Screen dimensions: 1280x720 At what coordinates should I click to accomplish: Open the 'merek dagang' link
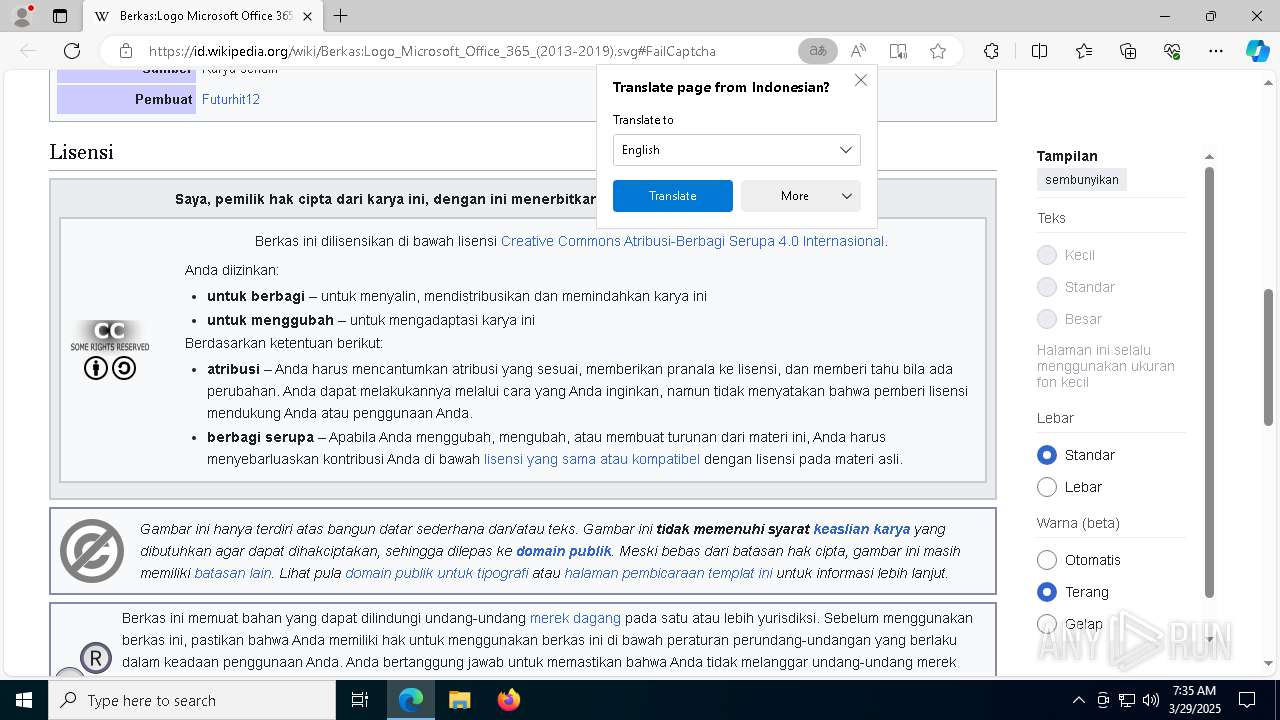(575, 618)
